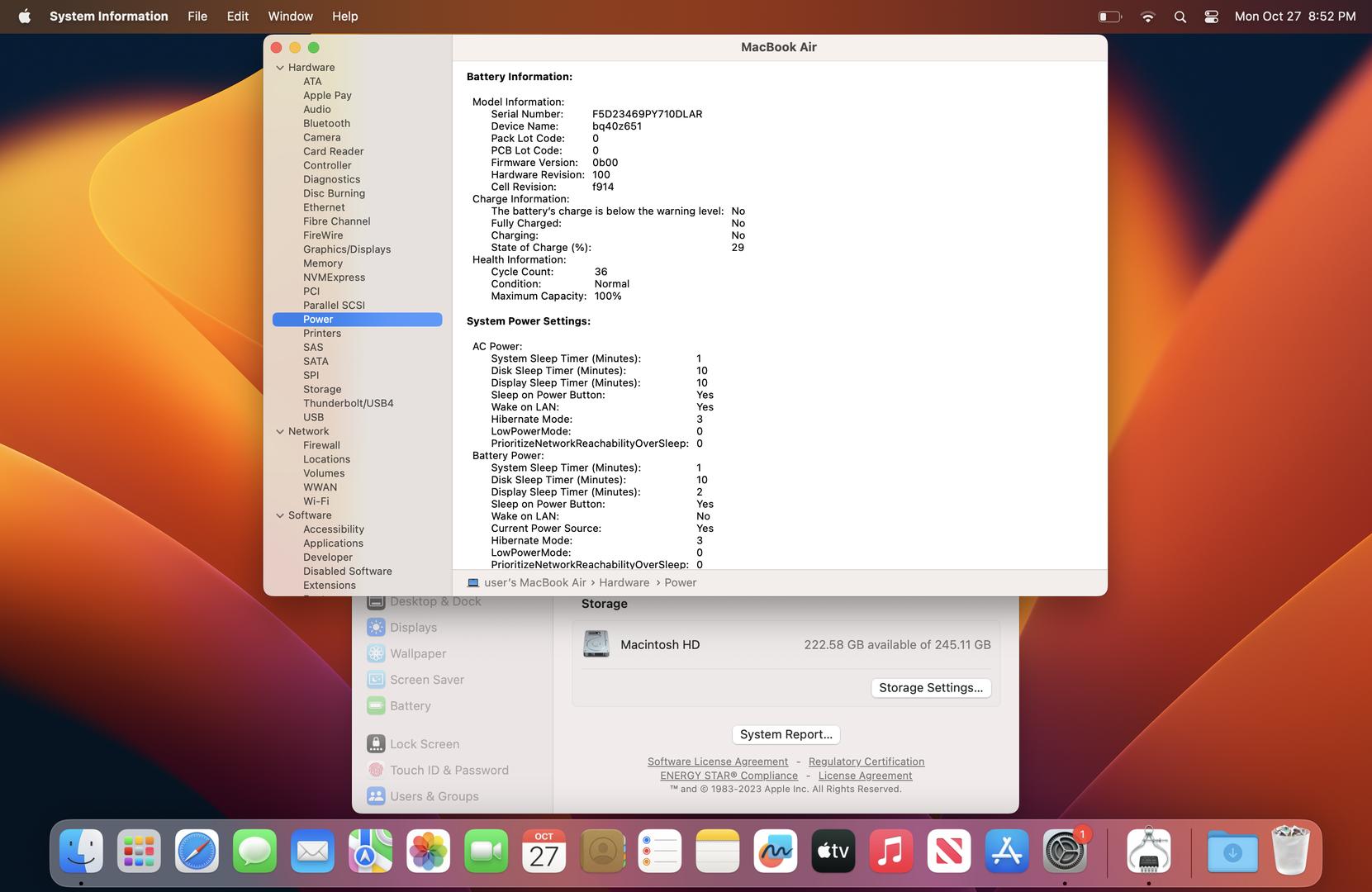Select Graphics/Displays in the sidebar
Image resolution: width=1372 pixels, height=892 pixels.
pyautogui.click(x=347, y=249)
